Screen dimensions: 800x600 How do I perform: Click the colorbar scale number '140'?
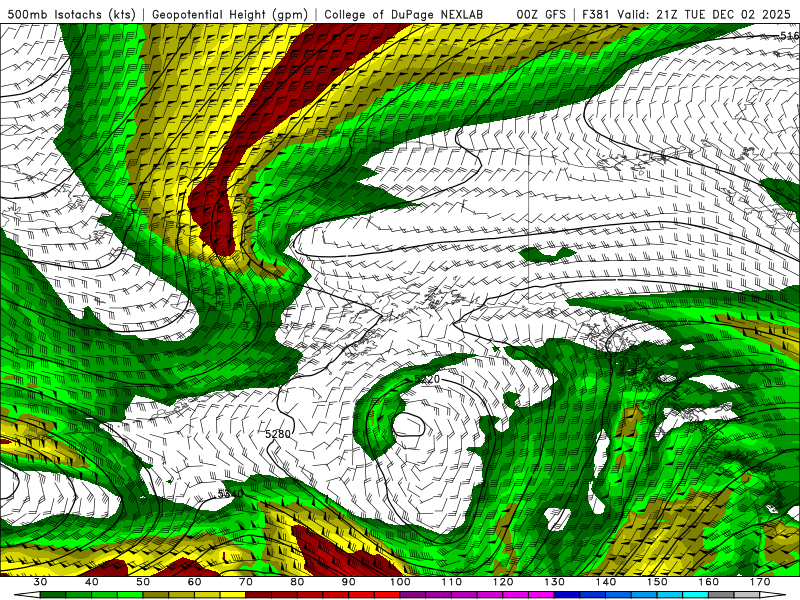(606, 582)
